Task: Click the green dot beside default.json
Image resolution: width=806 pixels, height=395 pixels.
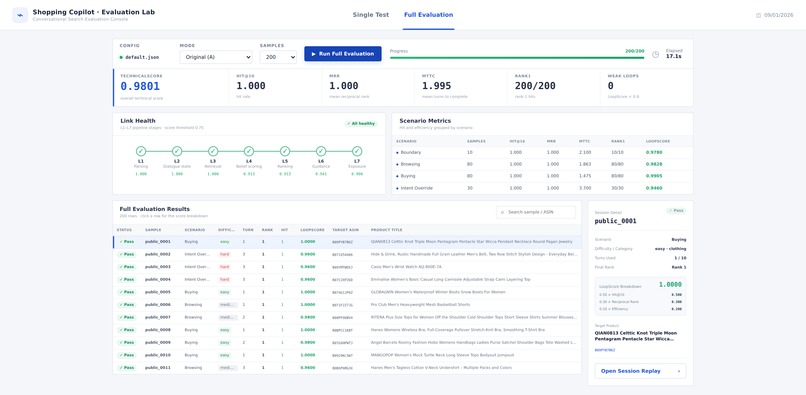Action: [x=121, y=57]
